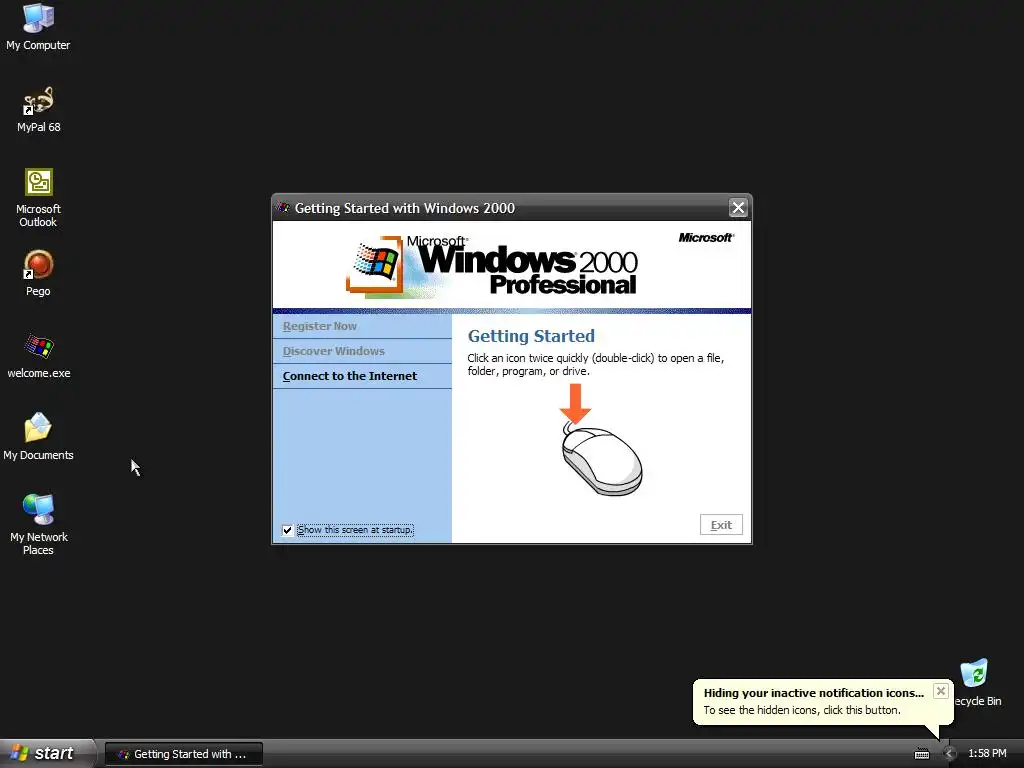Click the Getting Started taskbar button
The height and width of the screenshot is (768, 1024).
[x=184, y=754]
